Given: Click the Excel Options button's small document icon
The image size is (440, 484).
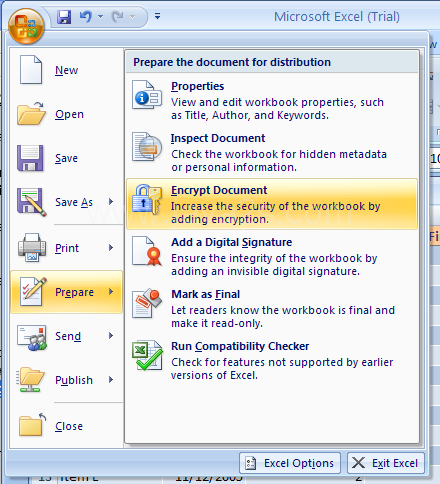Looking at the screenshot, I should click(x=250, y=463).
